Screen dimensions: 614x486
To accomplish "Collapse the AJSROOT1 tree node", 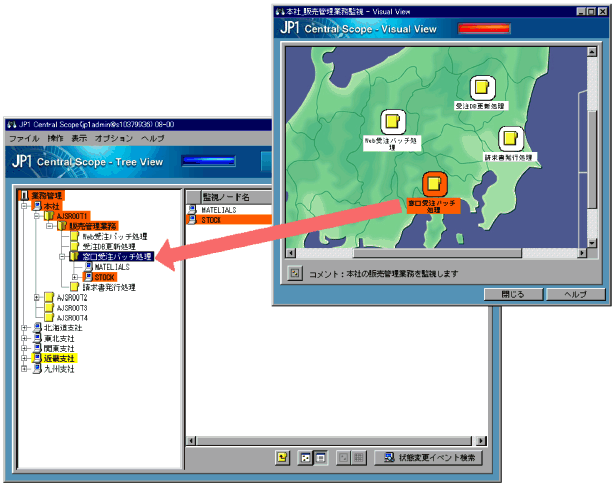I will [36, 216].
